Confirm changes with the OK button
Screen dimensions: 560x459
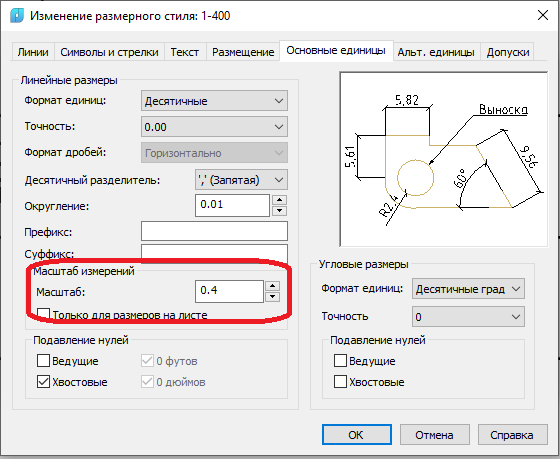point(357,435)
